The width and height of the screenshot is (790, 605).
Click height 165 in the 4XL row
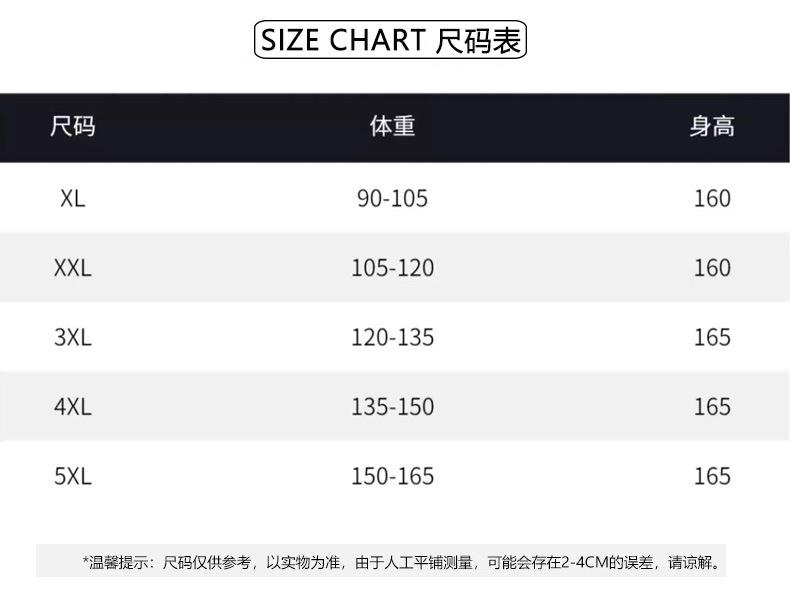click(712, 407)
